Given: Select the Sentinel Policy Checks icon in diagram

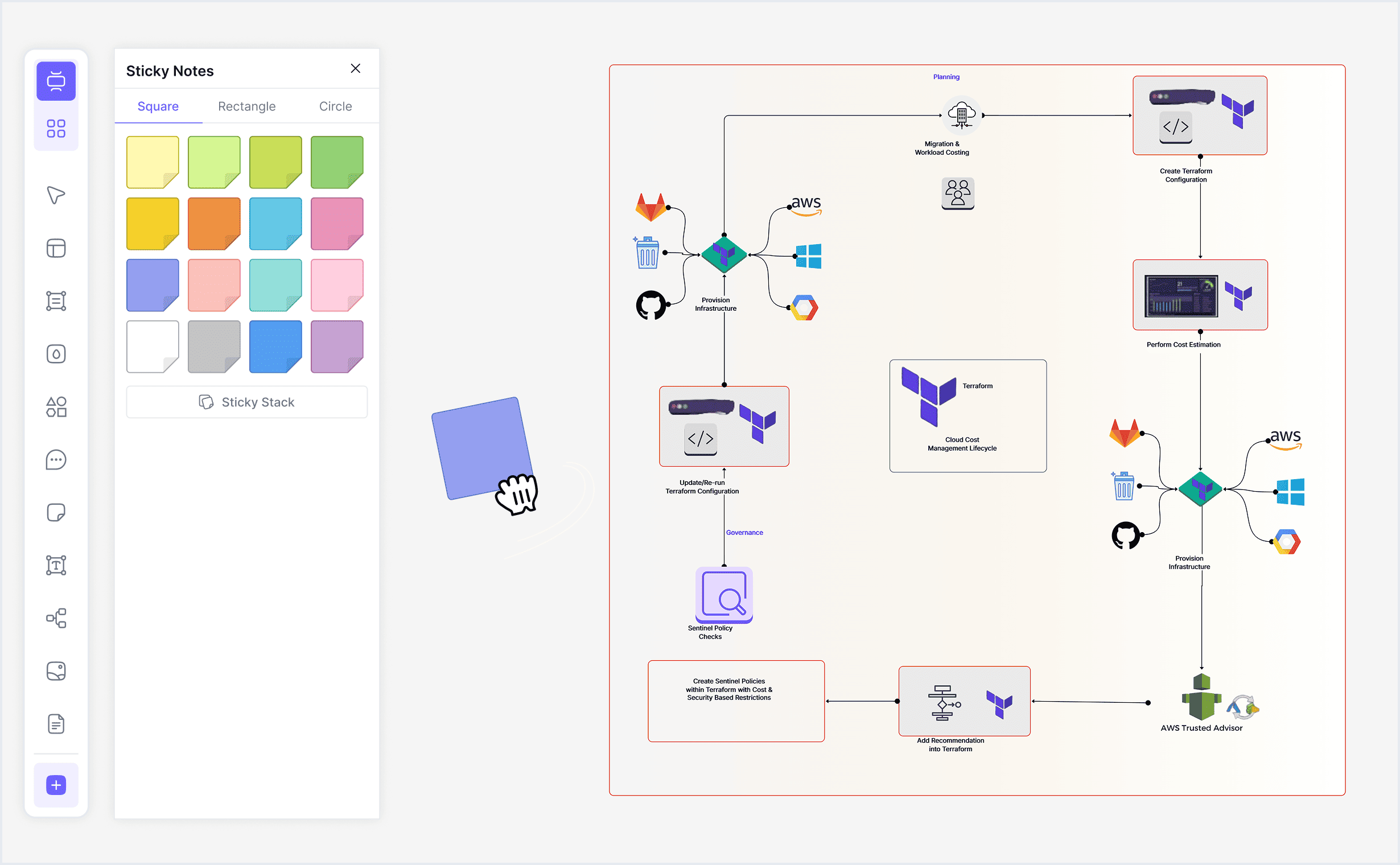Looking at the screenshot, I should tap(724, 595).
